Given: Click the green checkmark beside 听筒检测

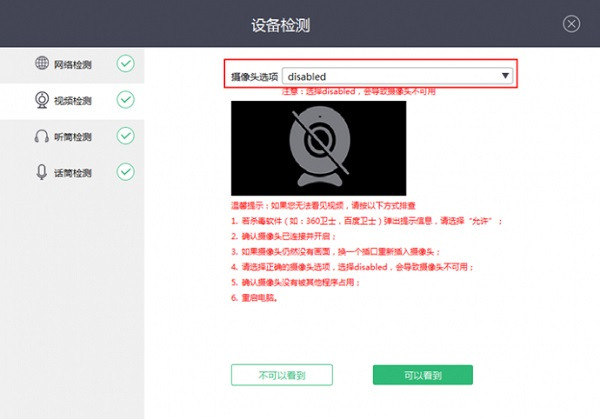Looking at the screenshot, I should tap(125, 136).
